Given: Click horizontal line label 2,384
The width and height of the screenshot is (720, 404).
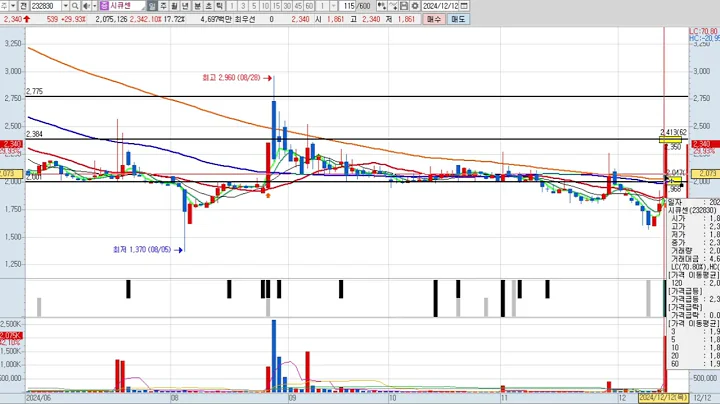Looking at the screenshot, I should pos(34,134).
